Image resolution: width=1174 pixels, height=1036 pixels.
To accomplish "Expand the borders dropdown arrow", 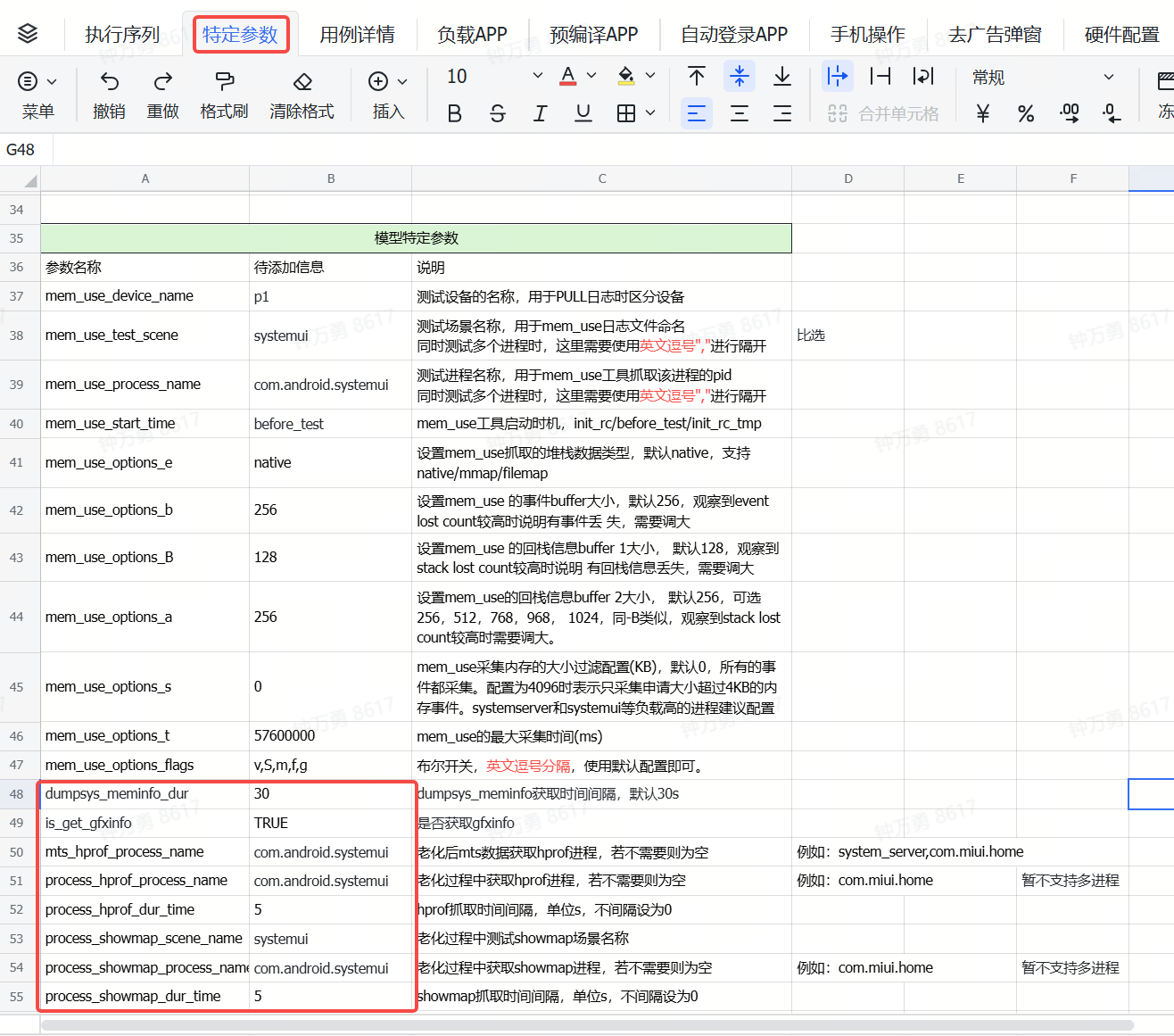I will [650, 113].
